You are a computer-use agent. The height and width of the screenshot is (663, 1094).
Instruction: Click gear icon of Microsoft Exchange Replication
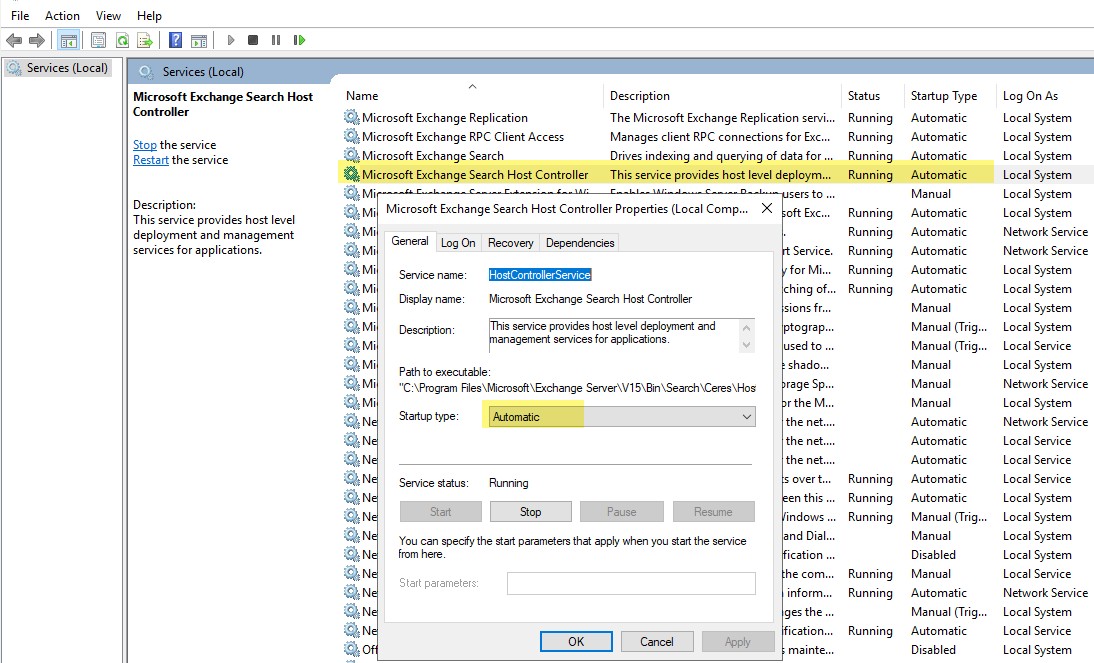point(352,117)
